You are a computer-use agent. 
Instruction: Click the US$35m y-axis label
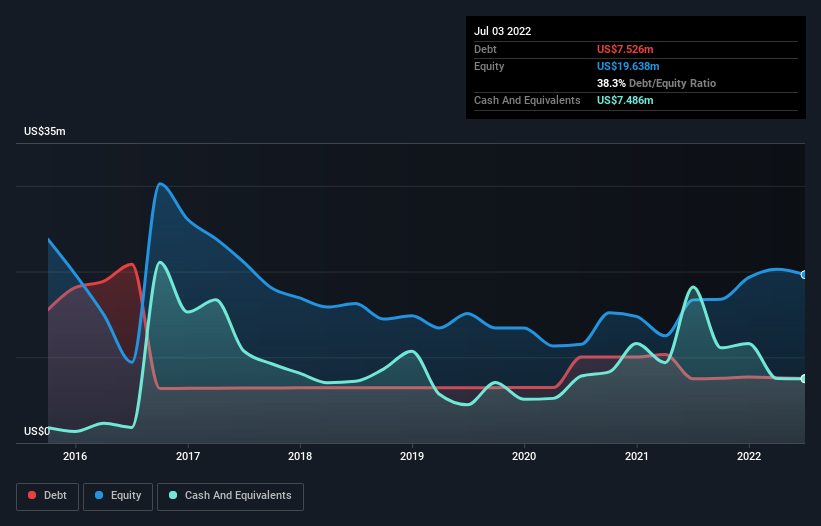pyautogui.click(x=45, y=131)
